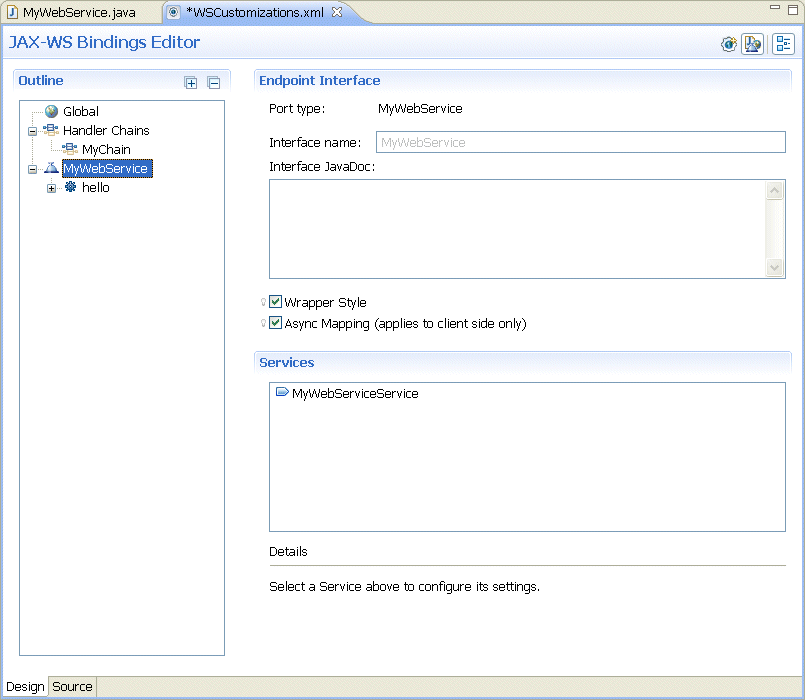Click the JavaDoc scrollbar down arrow
This screenshot has height=700, width=805.
[x=774, y=267]
